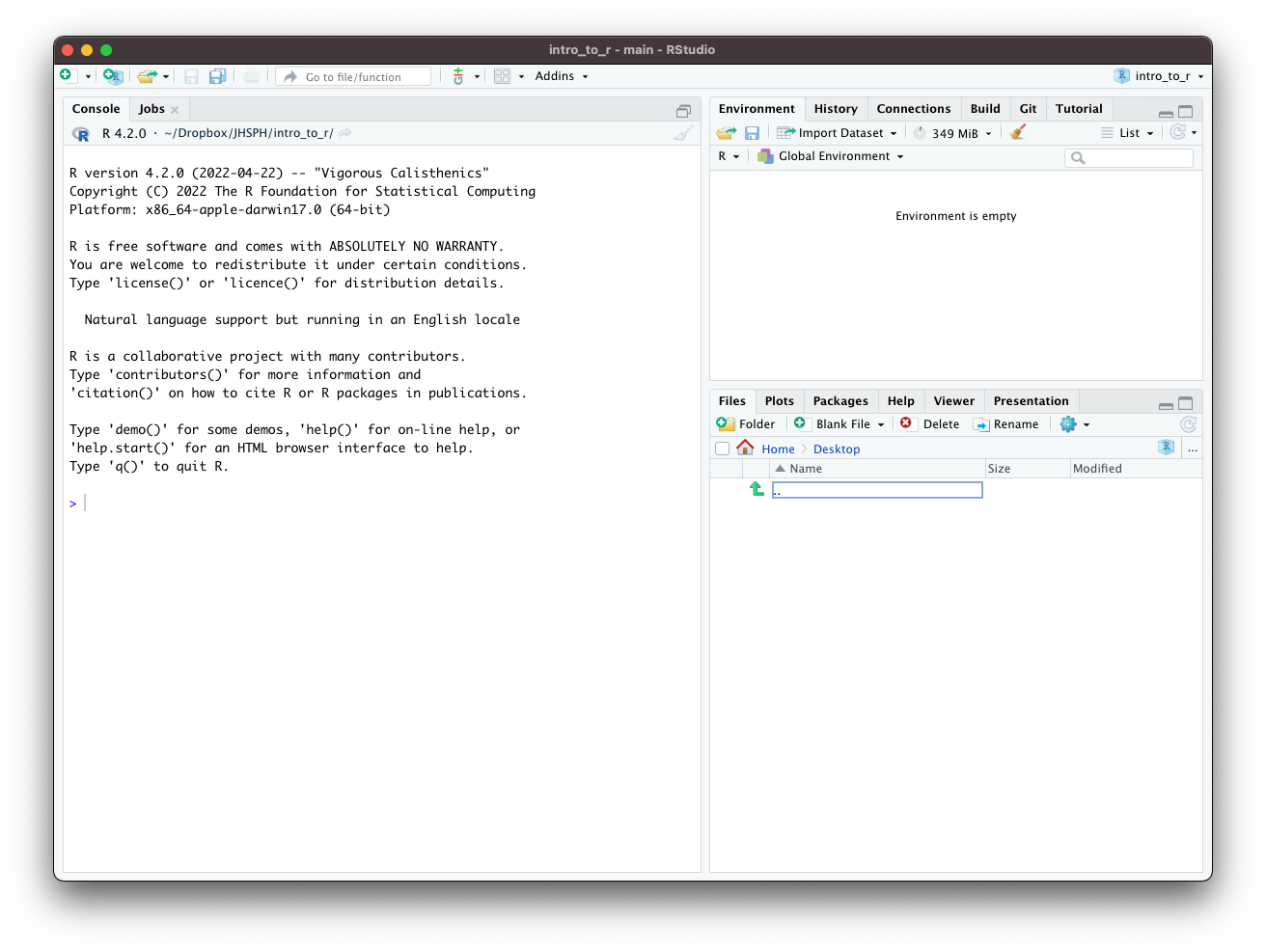Image resolution: width=1266 pixels, height=952 pixels.
Task: Open the intro_to_r project menu
Action: pos(1160,76)
